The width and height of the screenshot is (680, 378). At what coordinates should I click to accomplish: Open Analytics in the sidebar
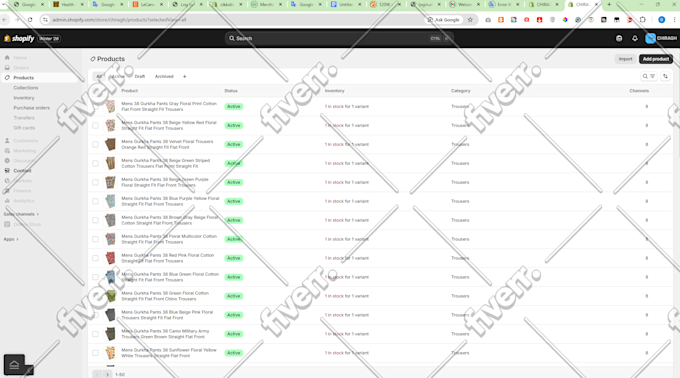23,201
